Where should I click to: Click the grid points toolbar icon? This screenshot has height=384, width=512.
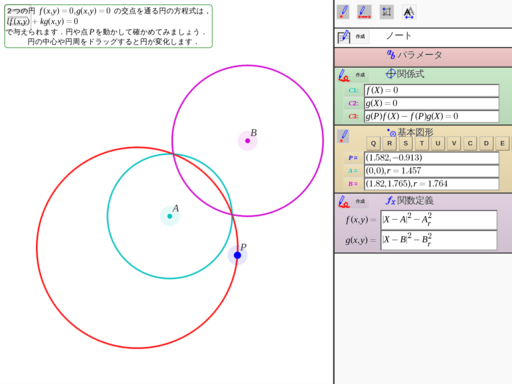click(x=387, y=12)
